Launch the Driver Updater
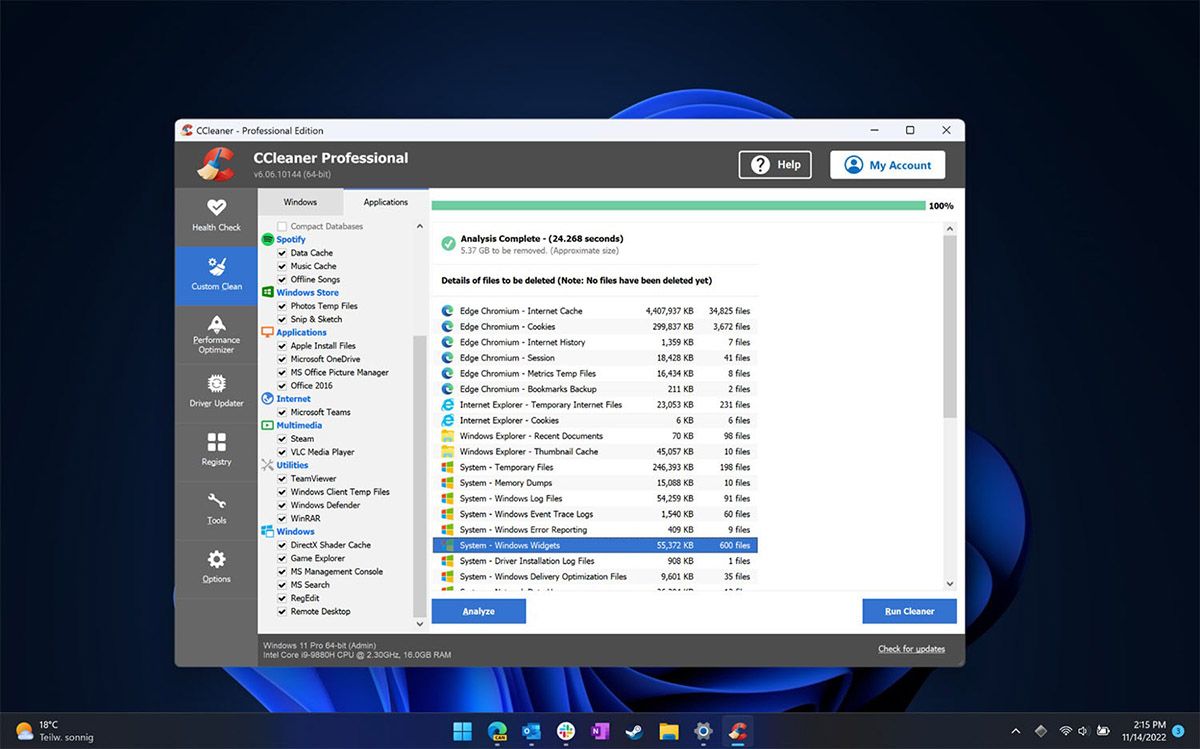 pyautogui.click(x=216, y=391)
